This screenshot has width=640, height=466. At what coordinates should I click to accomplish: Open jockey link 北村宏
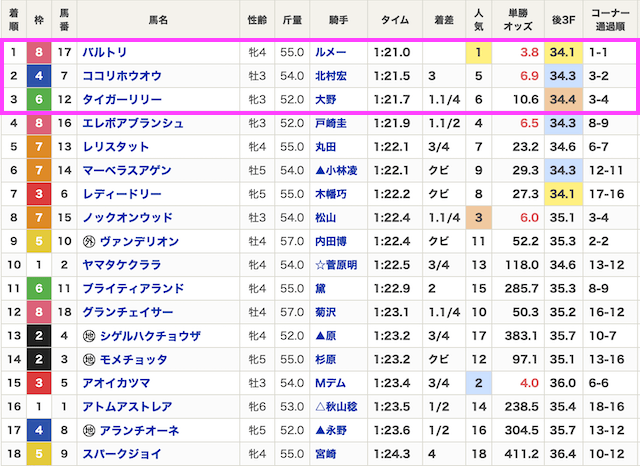pyautogui.click(x=331, y=76)
